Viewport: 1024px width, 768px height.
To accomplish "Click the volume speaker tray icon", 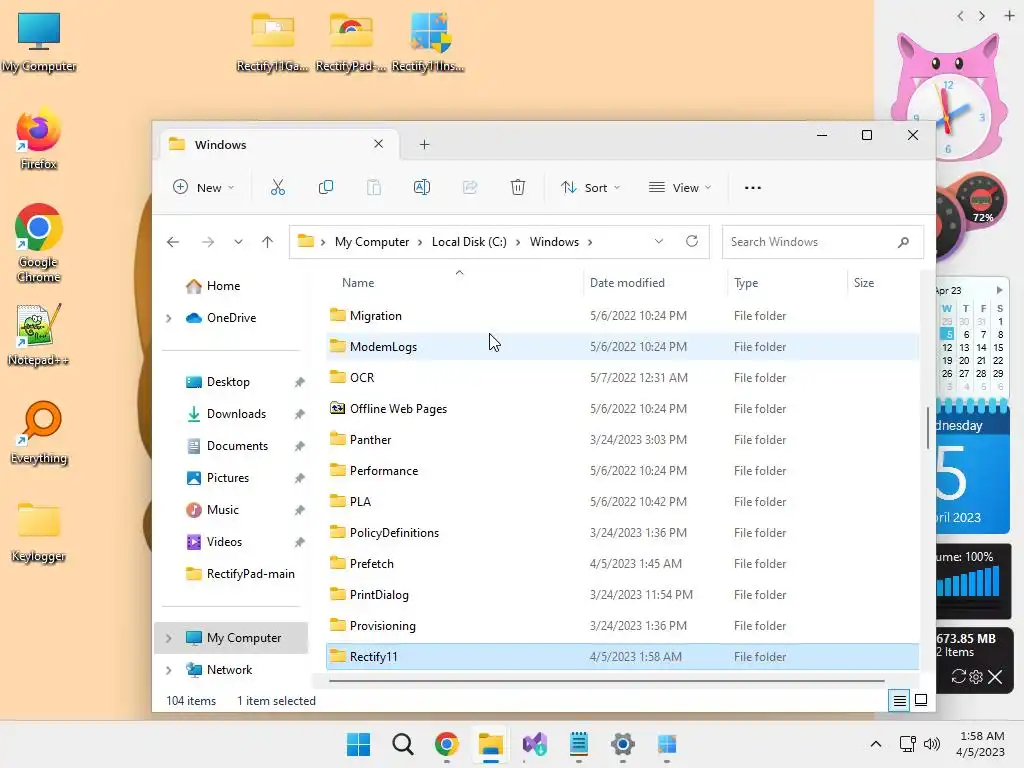I will tap(932, 744).
